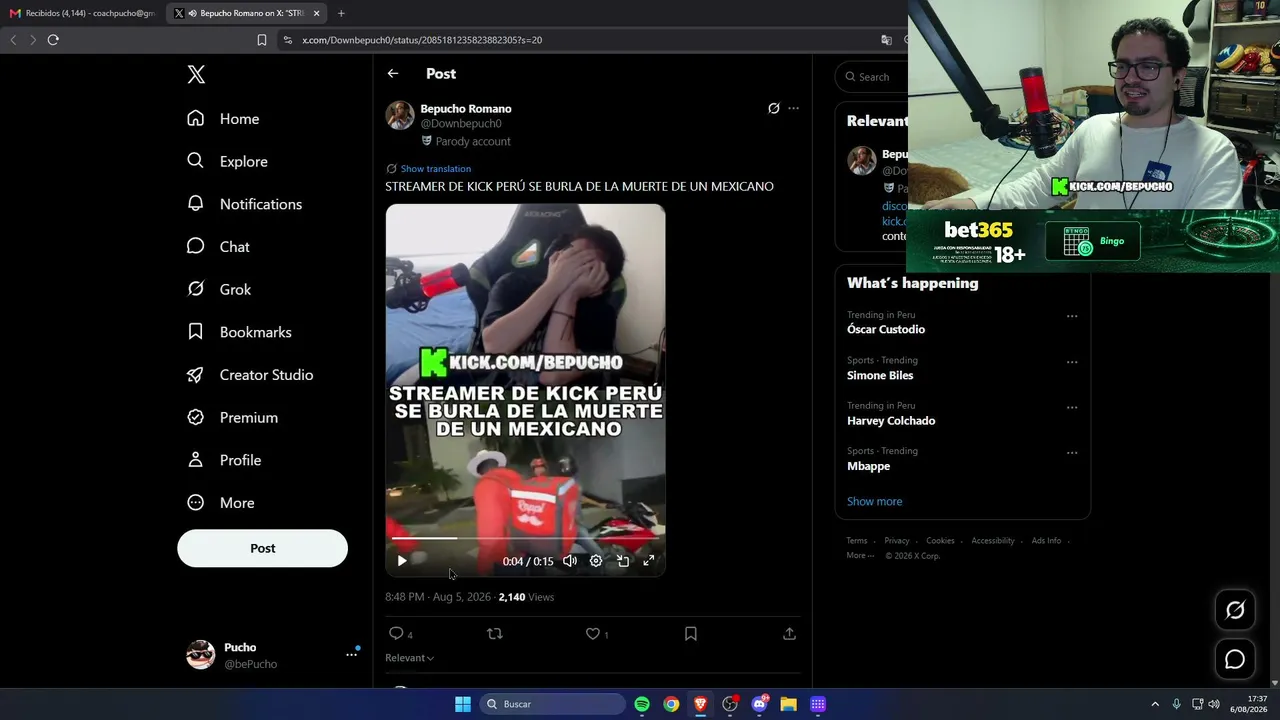Open more options for Simone Biles trend

pos(1072,362)
